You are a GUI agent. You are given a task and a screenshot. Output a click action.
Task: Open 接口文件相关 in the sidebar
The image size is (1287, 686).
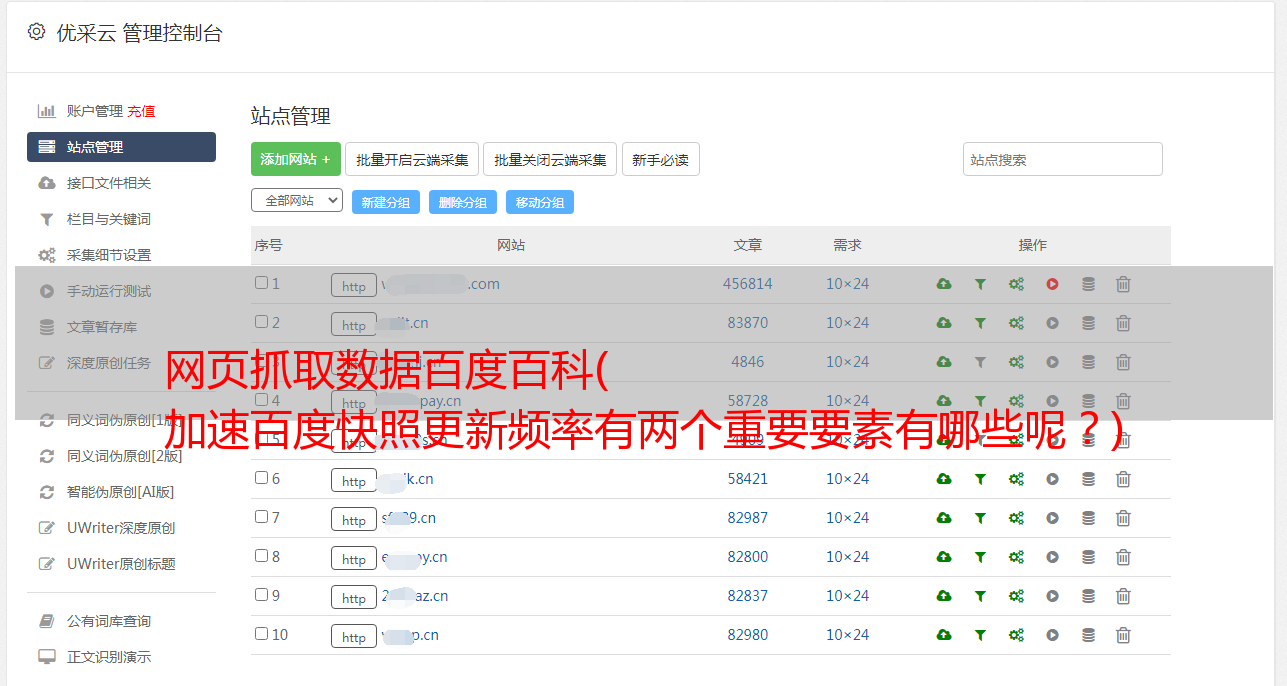coord(108,183)
